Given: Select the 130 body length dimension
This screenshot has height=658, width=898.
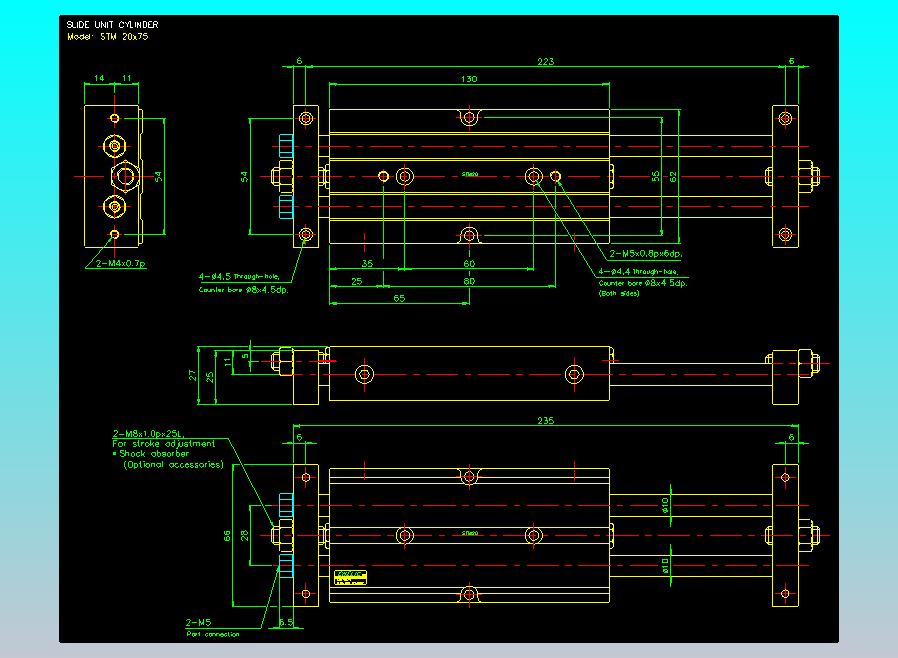Looking at the screenshot, I should pos(468,79).
